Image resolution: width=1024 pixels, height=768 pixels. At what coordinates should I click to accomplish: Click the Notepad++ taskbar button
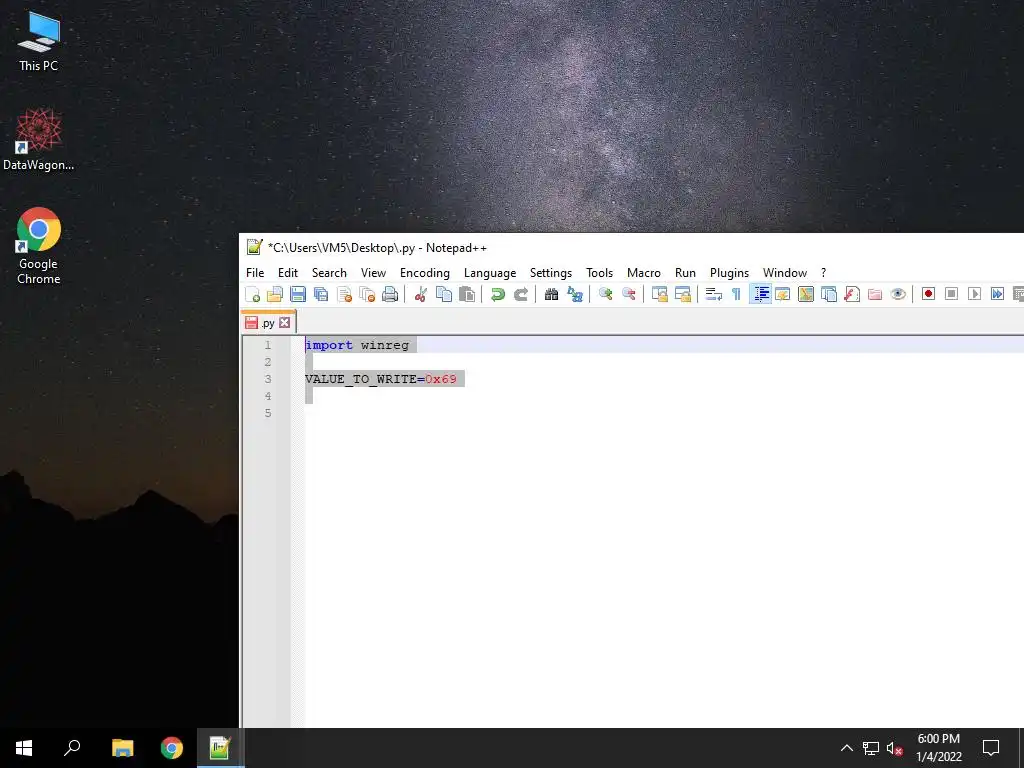[221, 748]
